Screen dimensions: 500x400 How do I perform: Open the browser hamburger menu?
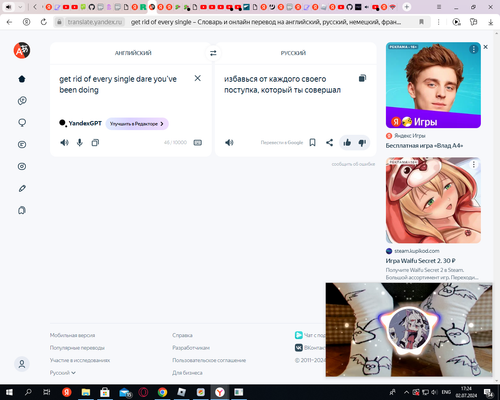tap(439, 7)
